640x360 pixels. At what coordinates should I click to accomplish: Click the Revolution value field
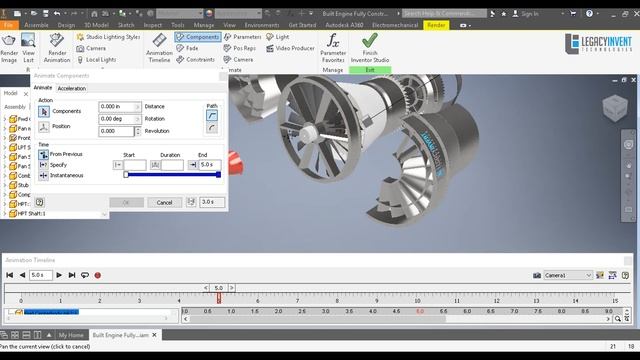click(x=116, y=131)
